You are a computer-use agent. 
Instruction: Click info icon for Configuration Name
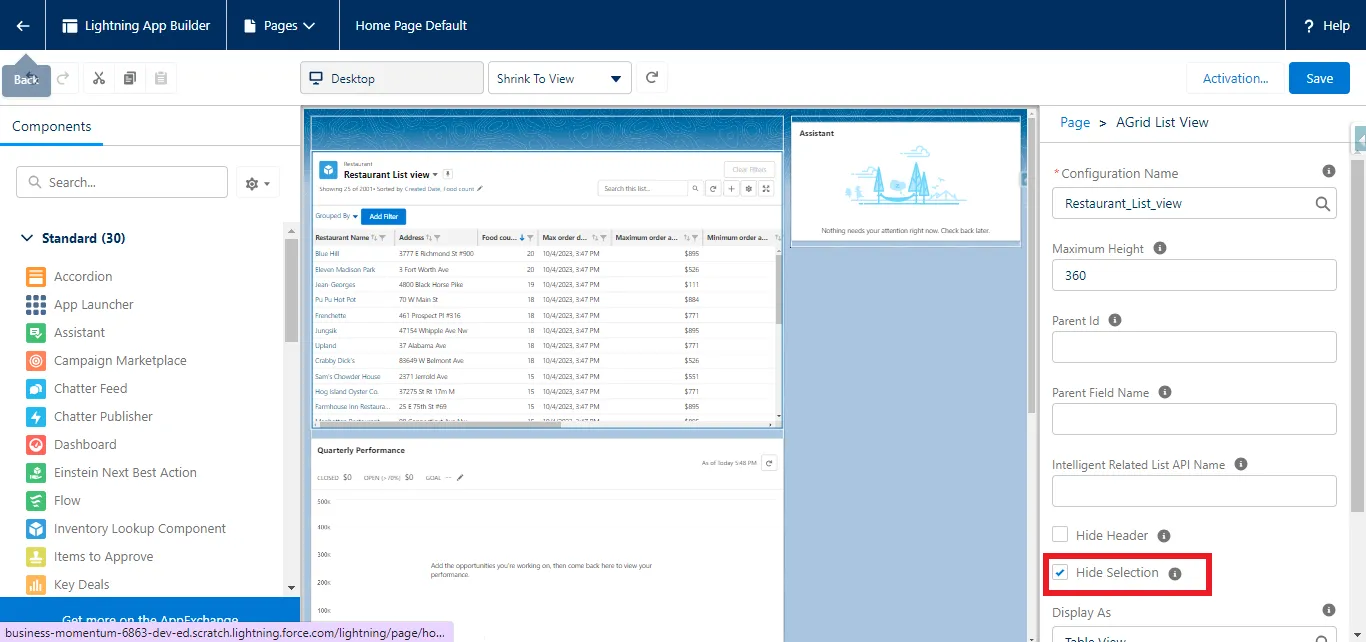tap(1328, 171)
